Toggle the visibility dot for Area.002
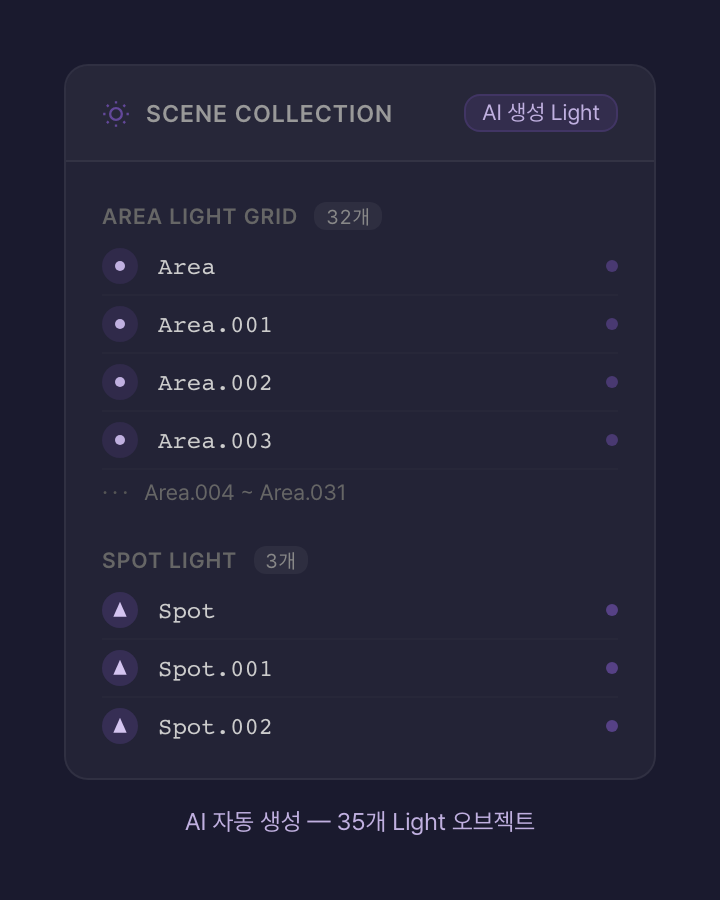 click(612, 382)
